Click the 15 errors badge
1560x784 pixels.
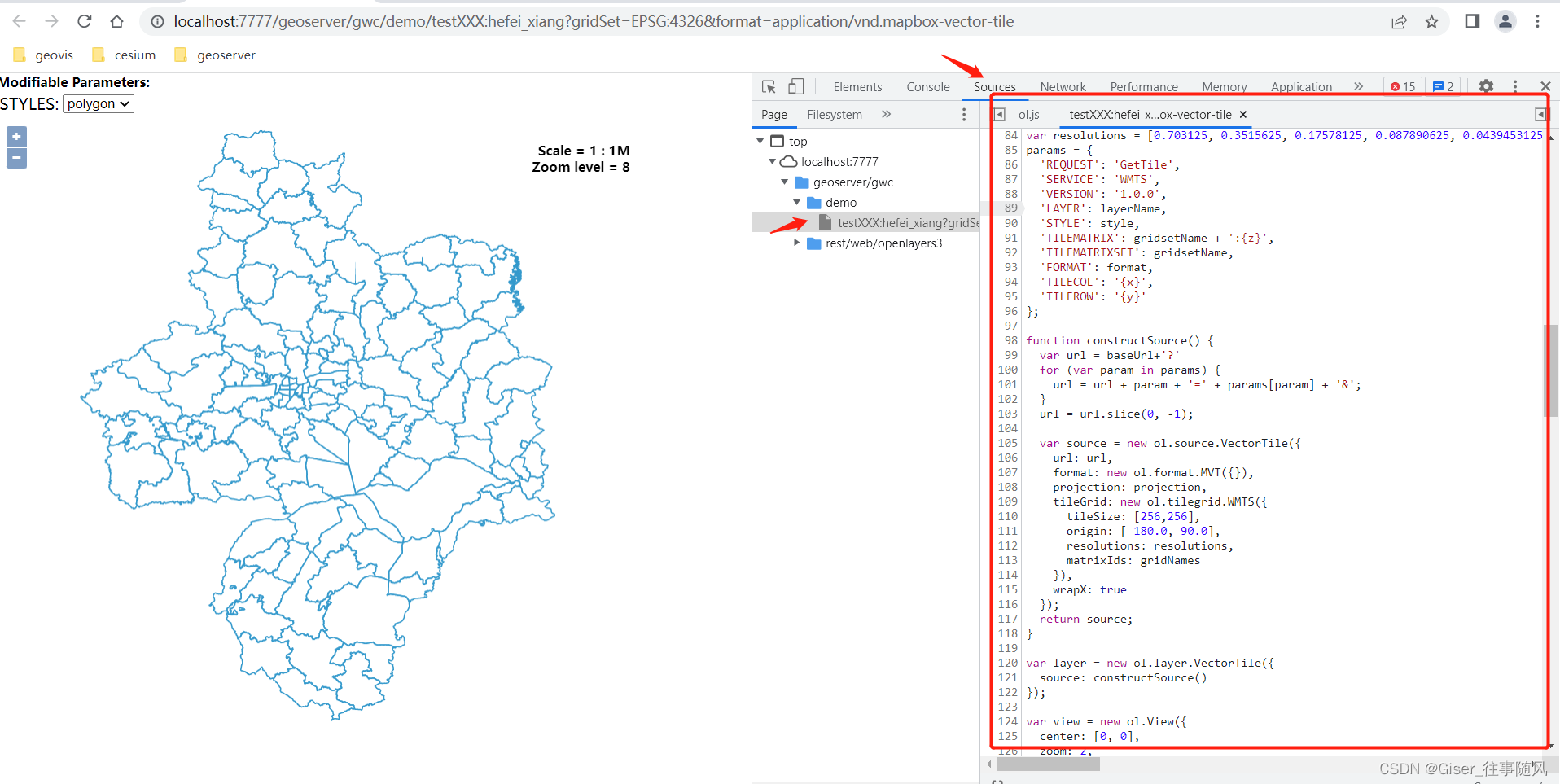1402,85
